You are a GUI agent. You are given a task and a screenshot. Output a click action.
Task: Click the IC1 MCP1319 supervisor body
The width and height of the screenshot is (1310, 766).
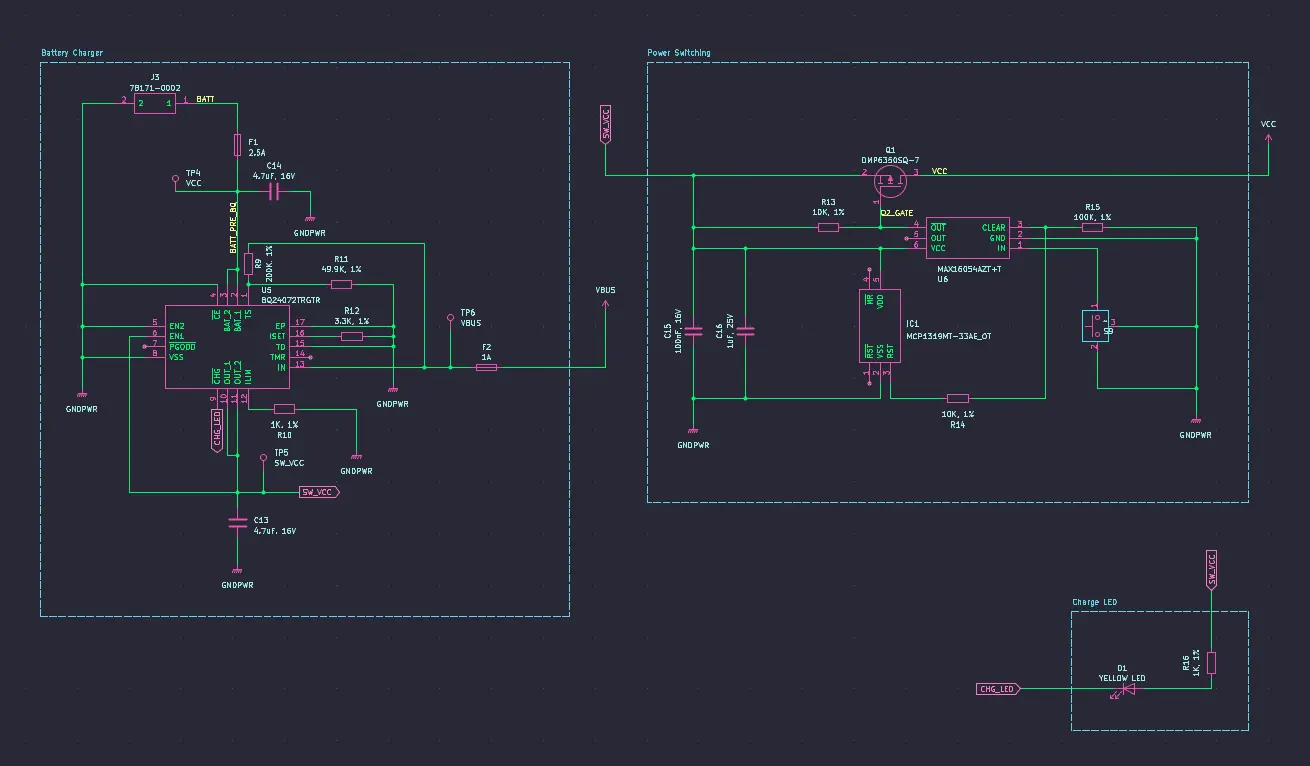[880, 326]
